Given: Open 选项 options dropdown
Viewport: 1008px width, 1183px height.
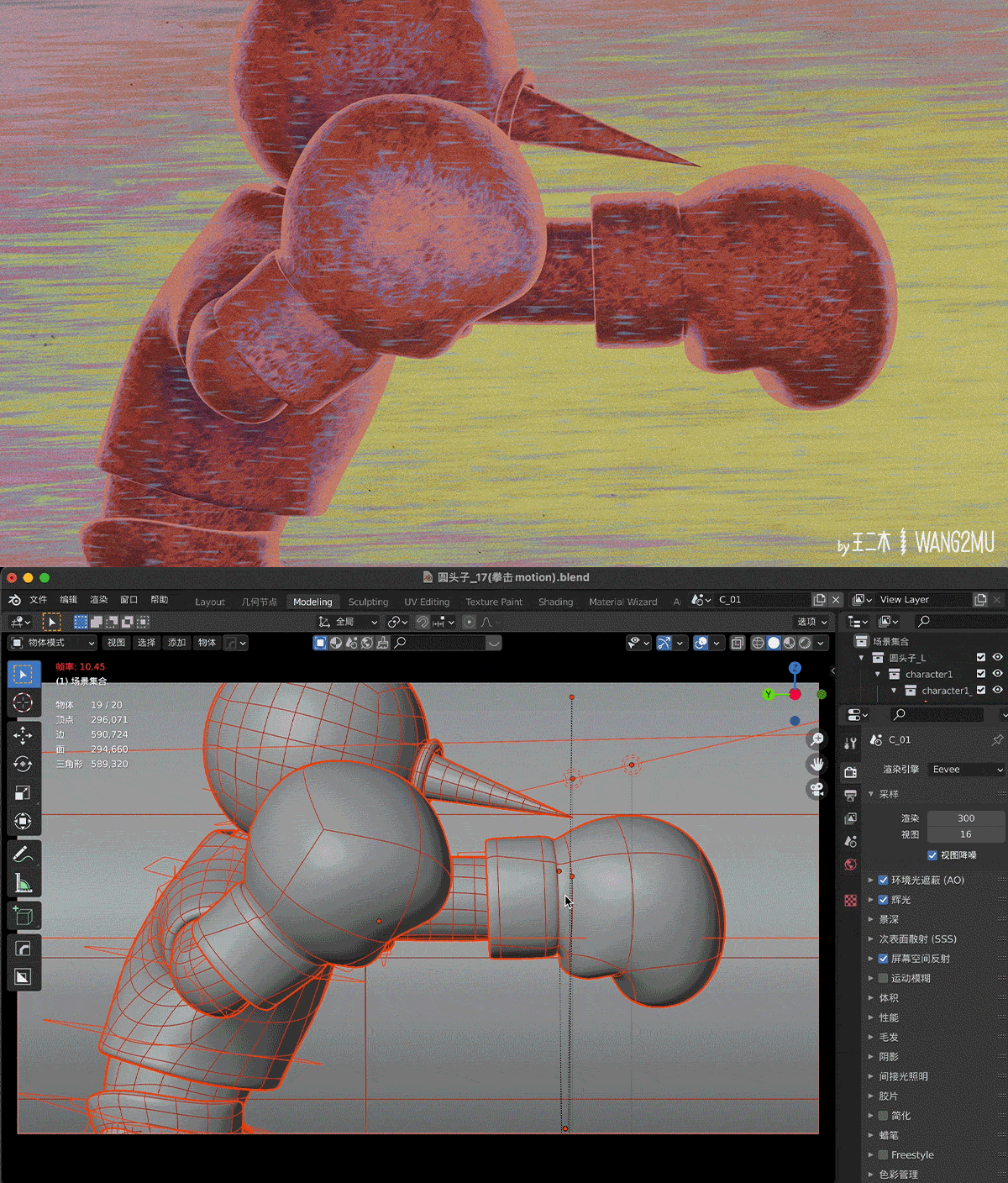Looking at the screenshot, I should click(x=811, y=622).
